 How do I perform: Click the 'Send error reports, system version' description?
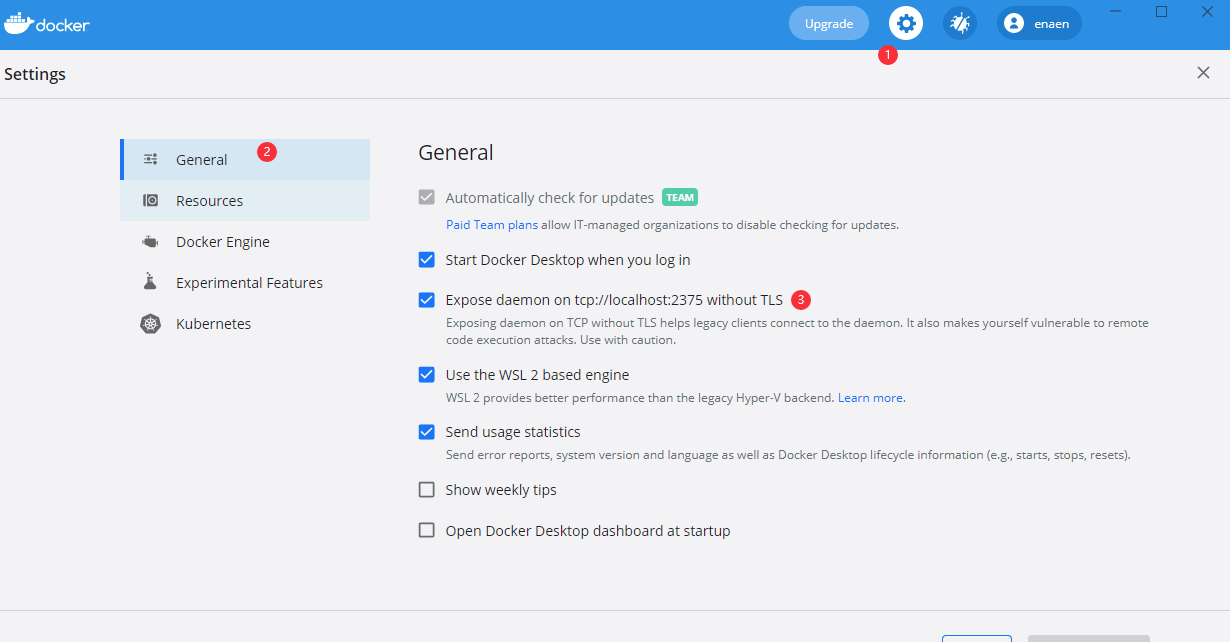(x=788, y=455)
